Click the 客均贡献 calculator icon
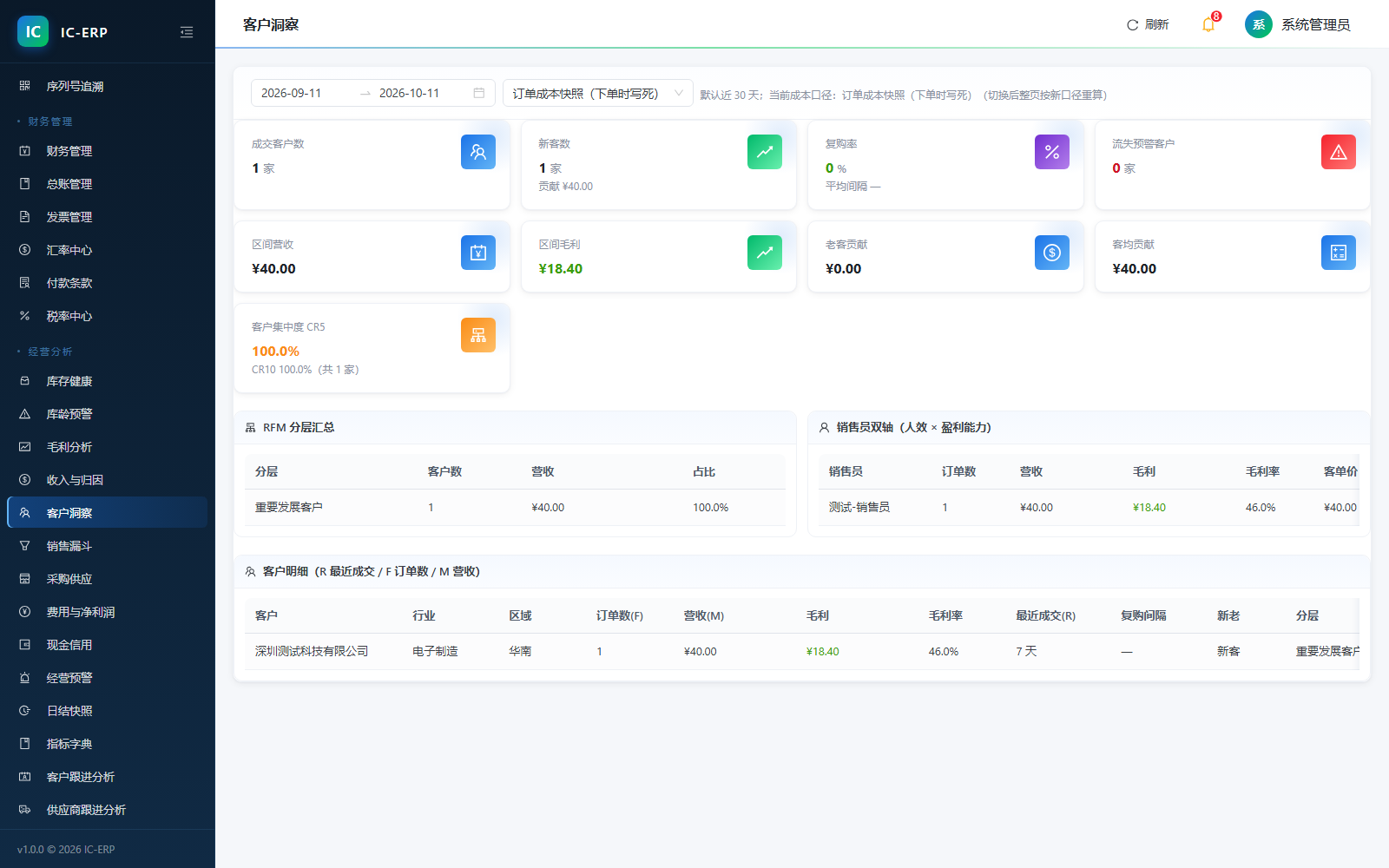This screenshot has width=1389, height=868. [x=1339, y=253]
